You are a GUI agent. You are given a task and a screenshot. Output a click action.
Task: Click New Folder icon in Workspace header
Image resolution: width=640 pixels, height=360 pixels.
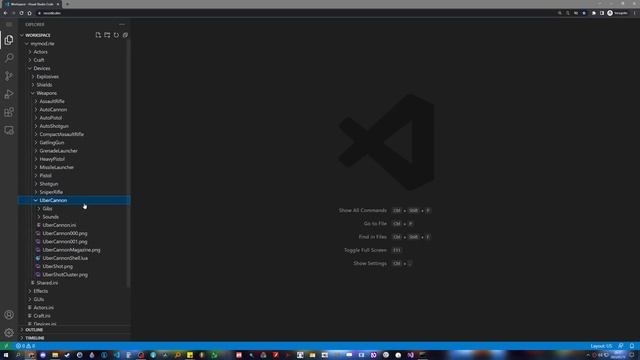click(107, 35)
